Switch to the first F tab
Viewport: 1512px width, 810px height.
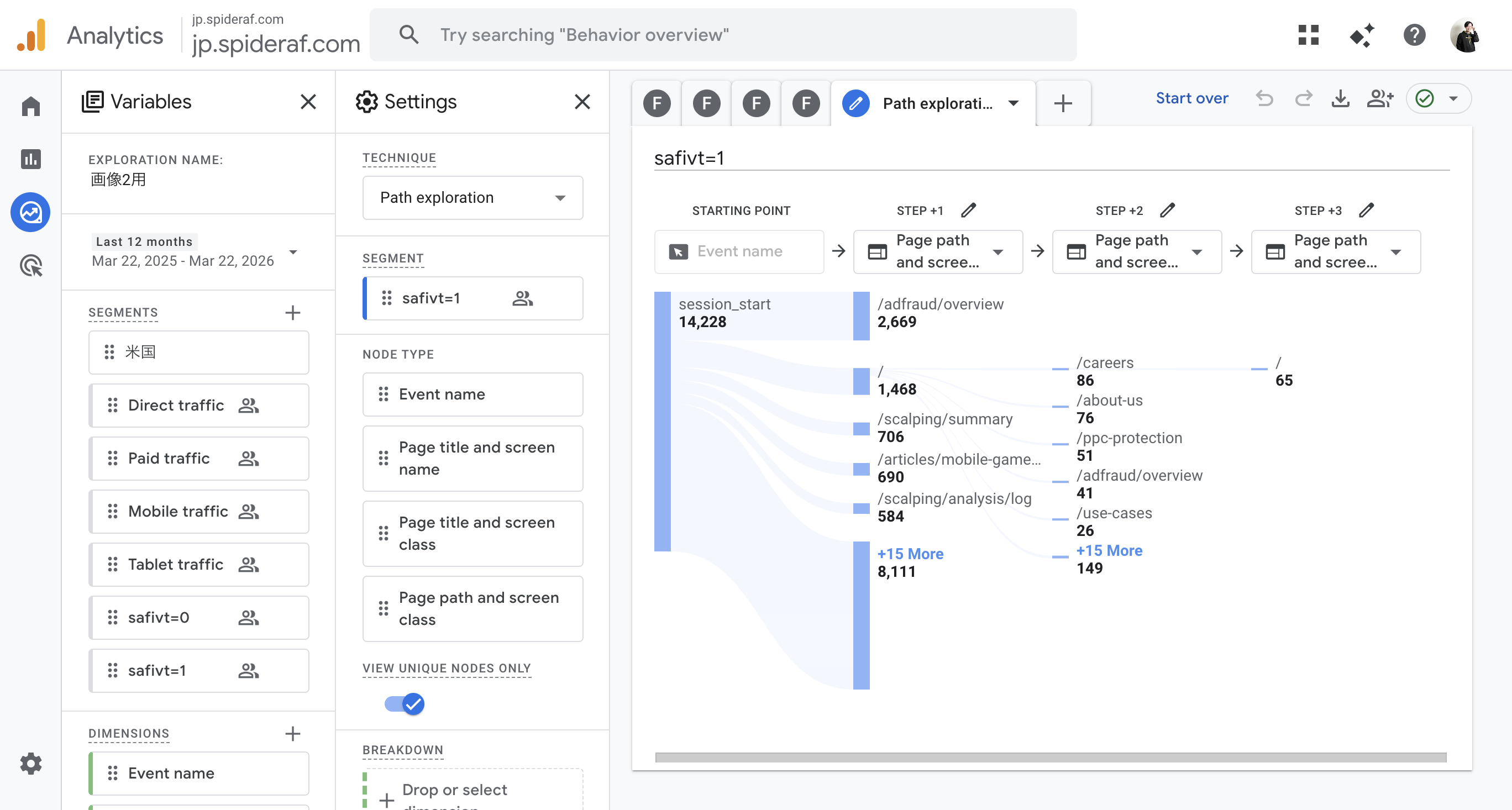tap(657, 104)
